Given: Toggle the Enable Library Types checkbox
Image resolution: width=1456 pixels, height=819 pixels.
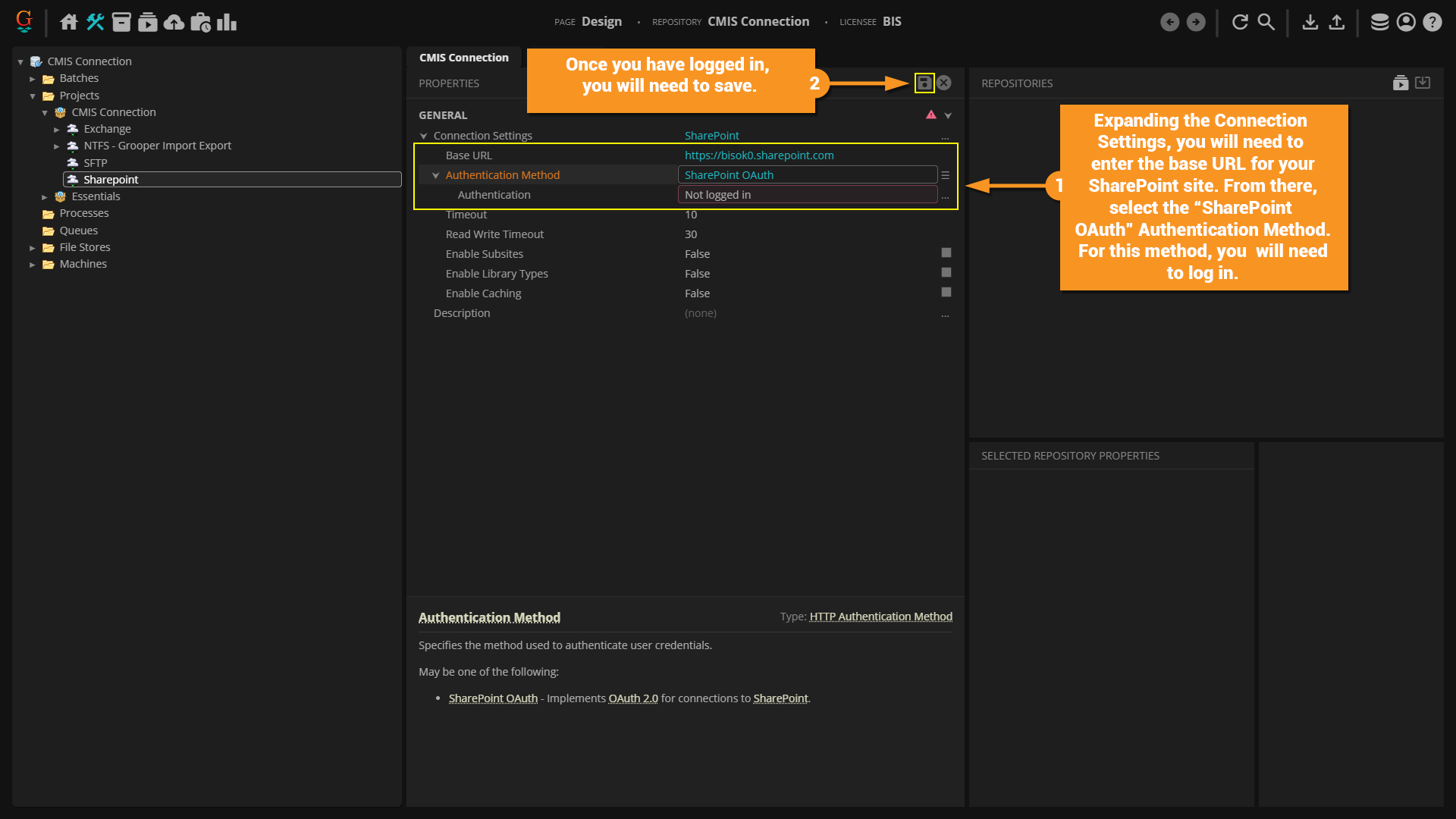Looking at the screenshot, I should (x=946, y=273).
